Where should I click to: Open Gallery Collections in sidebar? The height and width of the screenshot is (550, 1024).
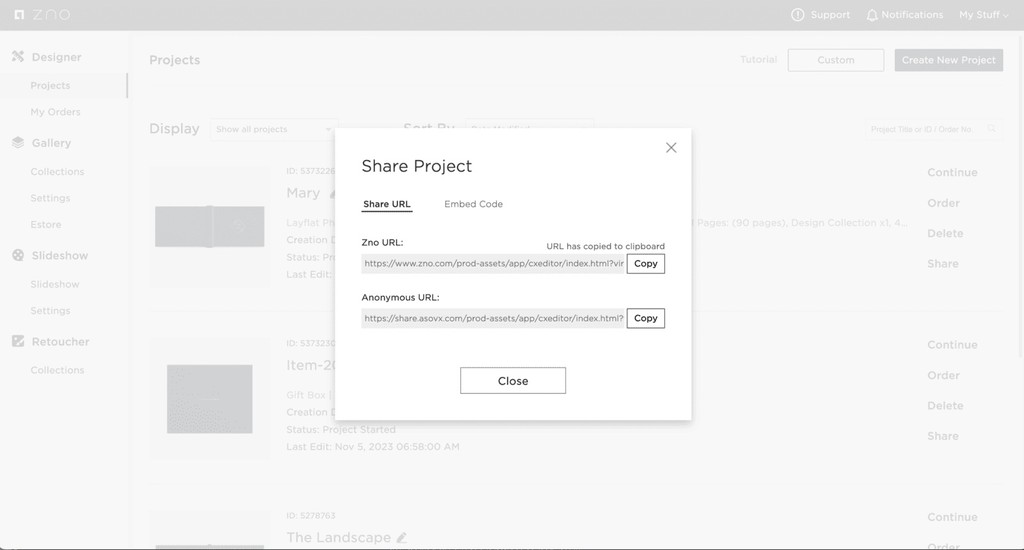click(x=57, y=172)
